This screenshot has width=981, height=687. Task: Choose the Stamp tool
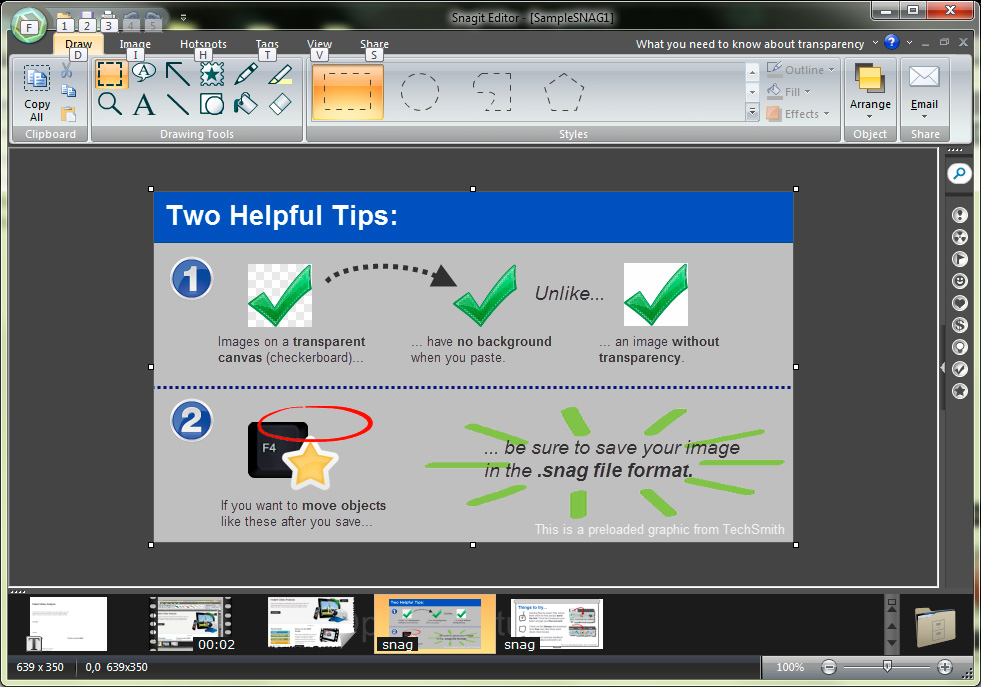pos(212,72)
